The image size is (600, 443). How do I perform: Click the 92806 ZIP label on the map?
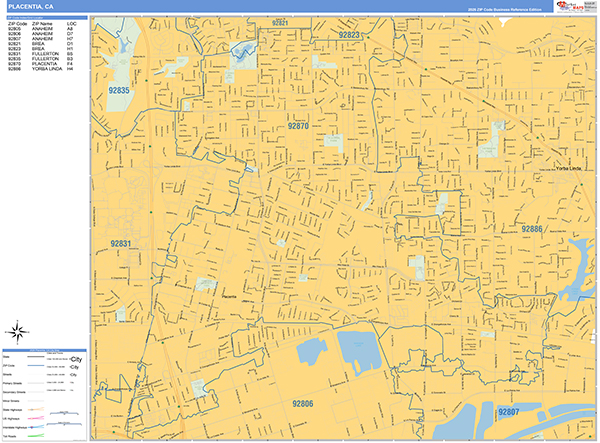pyautogui.click(x=303, y=403)
